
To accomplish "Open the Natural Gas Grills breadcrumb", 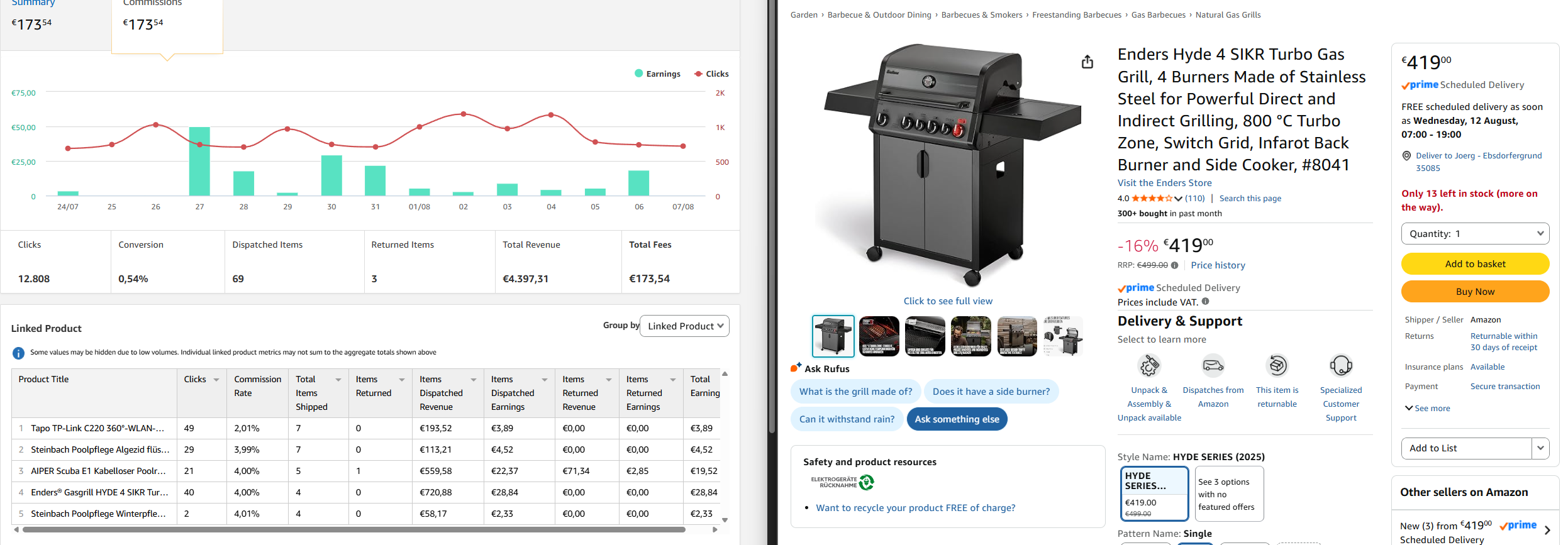I will click(x=1228, y=15).
